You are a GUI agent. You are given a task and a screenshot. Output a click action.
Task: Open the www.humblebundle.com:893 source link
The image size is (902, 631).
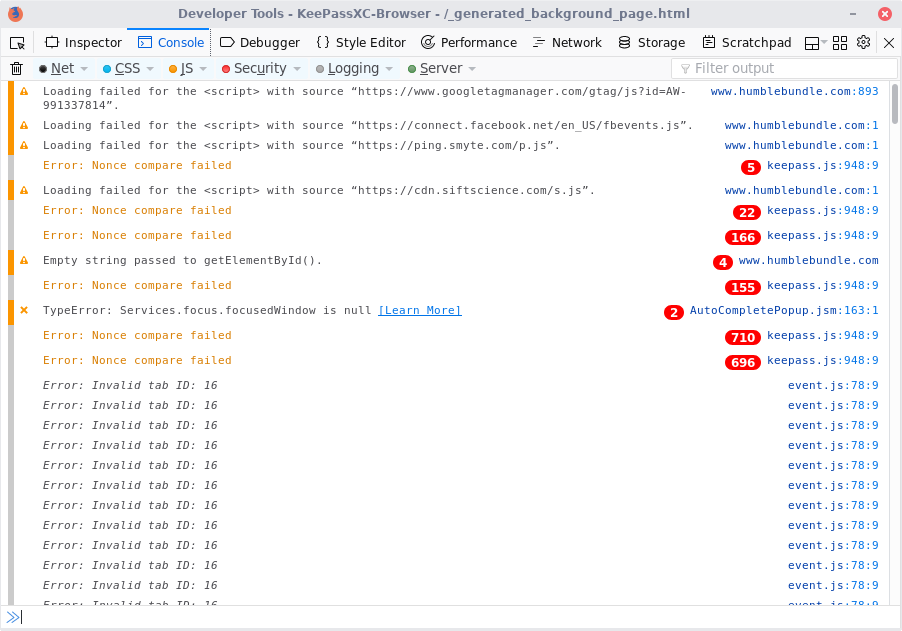click(794, 91)
